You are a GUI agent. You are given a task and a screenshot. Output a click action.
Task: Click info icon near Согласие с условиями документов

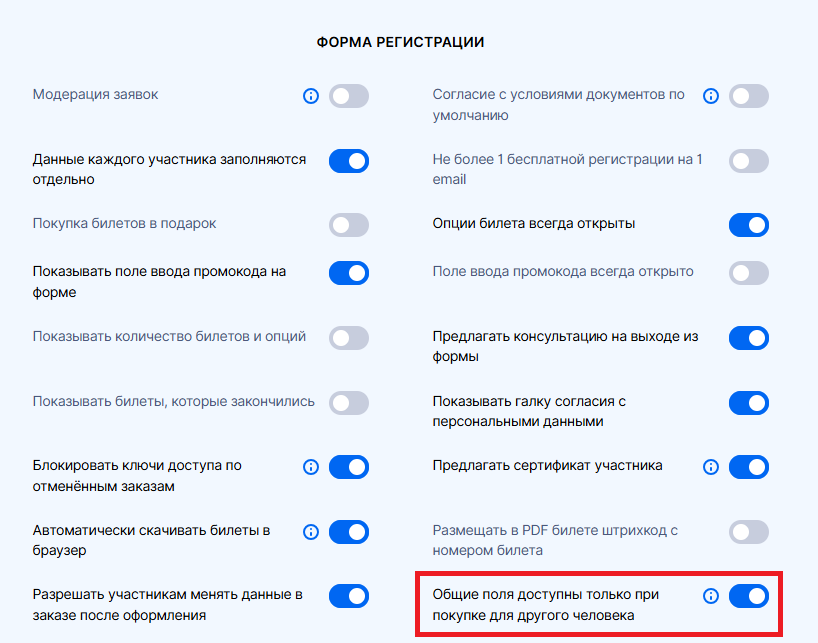click(x=711, y=96)
